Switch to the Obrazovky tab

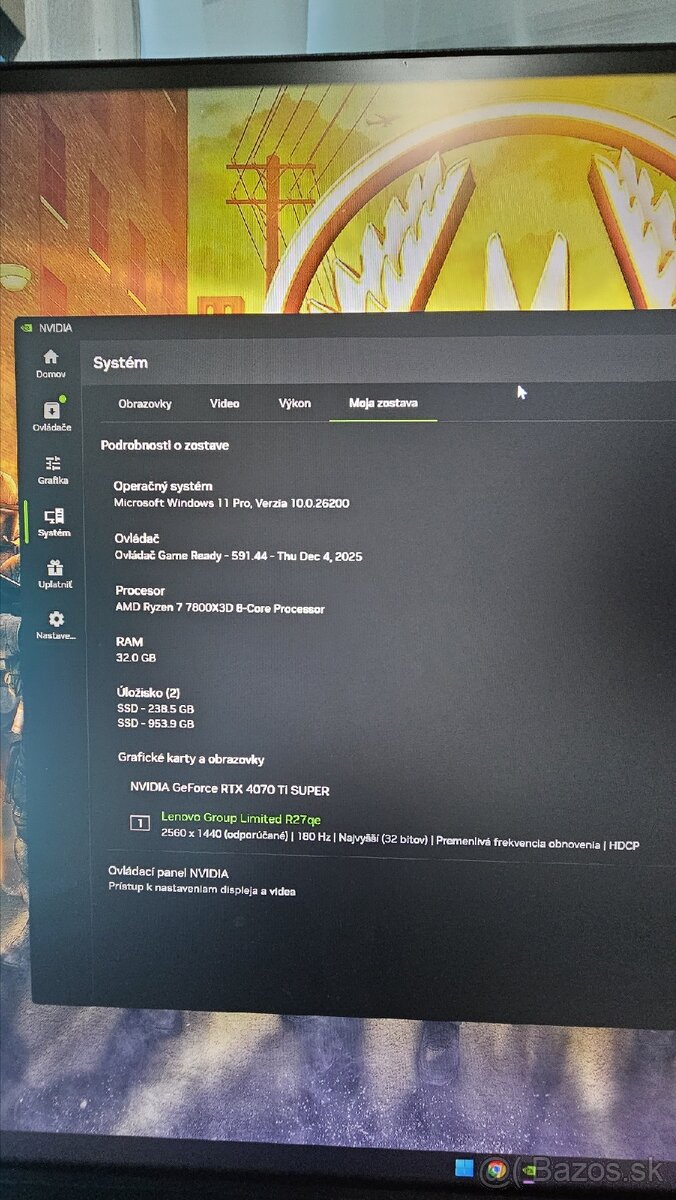[145, 404]
